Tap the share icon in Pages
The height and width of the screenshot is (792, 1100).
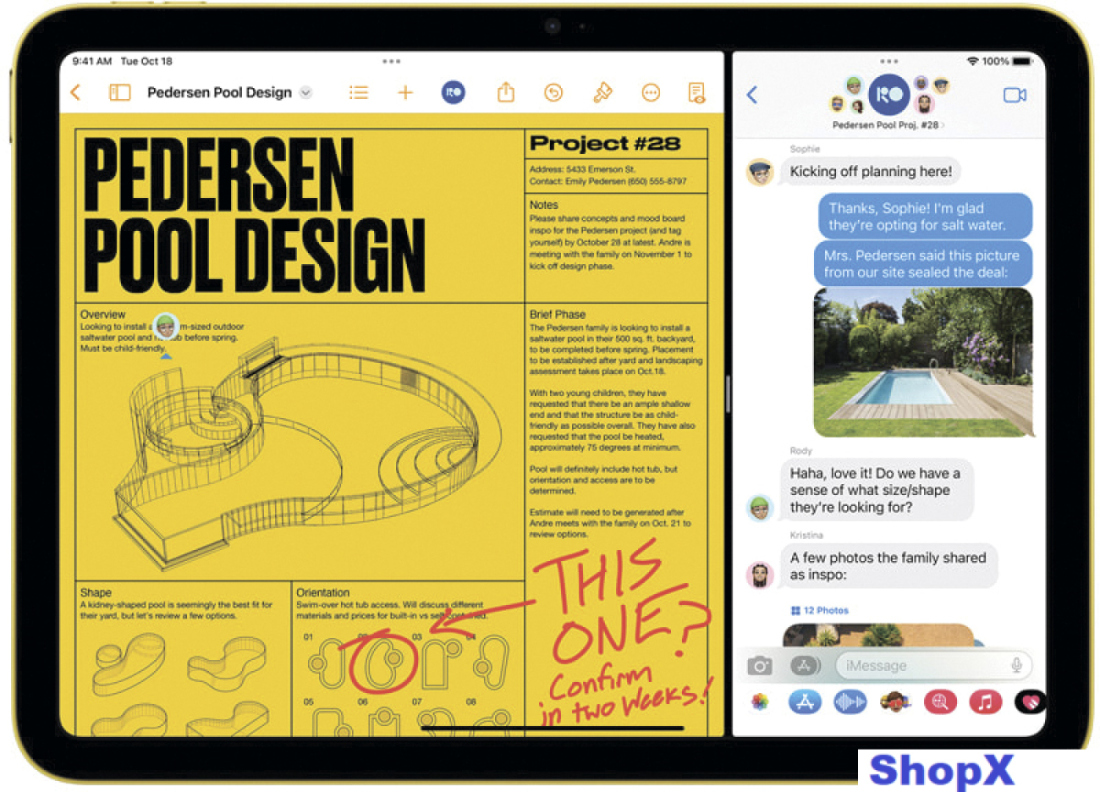pyautogui.click(x=506, y=92)
